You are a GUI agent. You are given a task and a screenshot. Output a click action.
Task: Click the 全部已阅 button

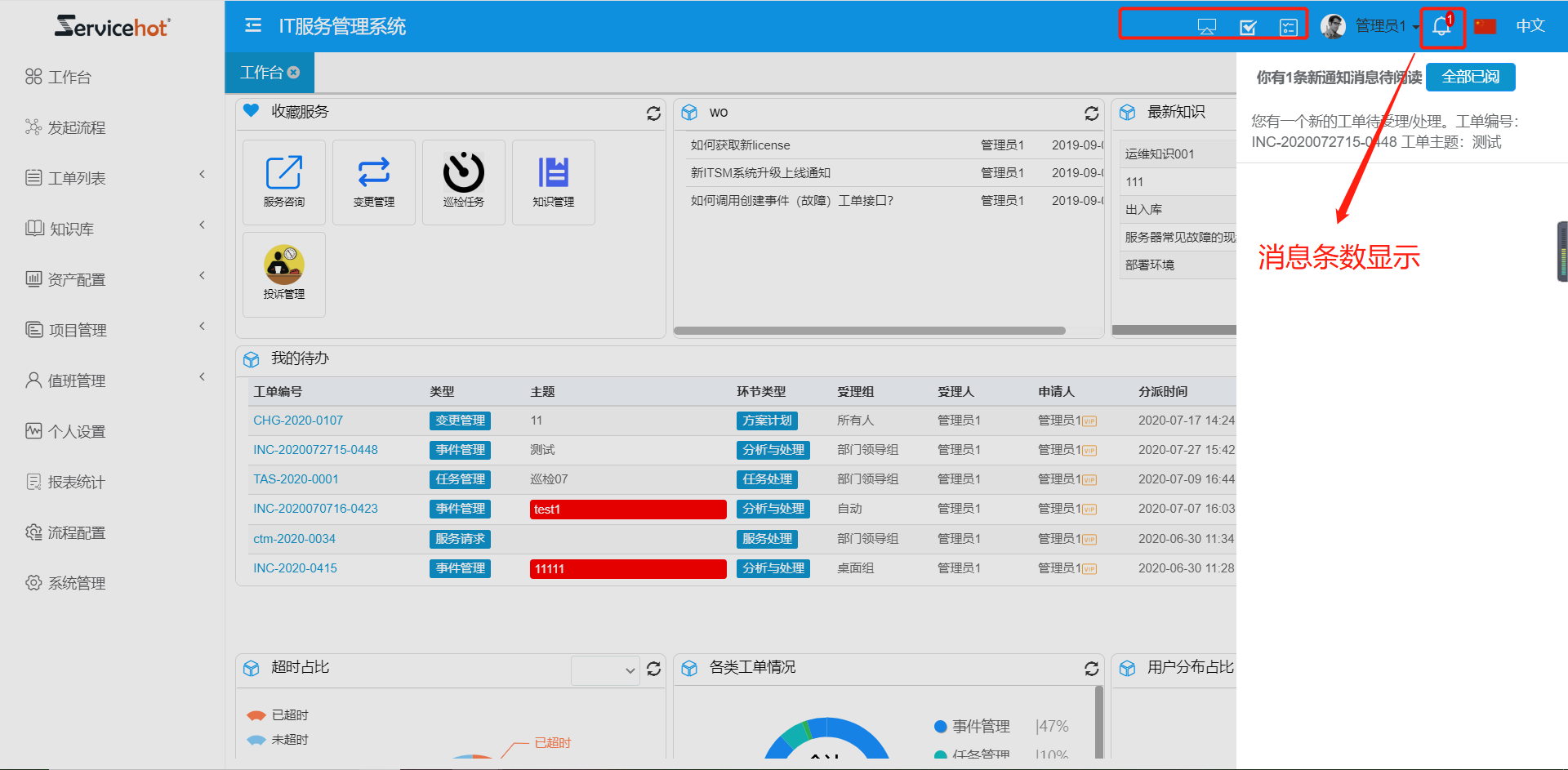pyautogui.click(x=1470, y=77)
